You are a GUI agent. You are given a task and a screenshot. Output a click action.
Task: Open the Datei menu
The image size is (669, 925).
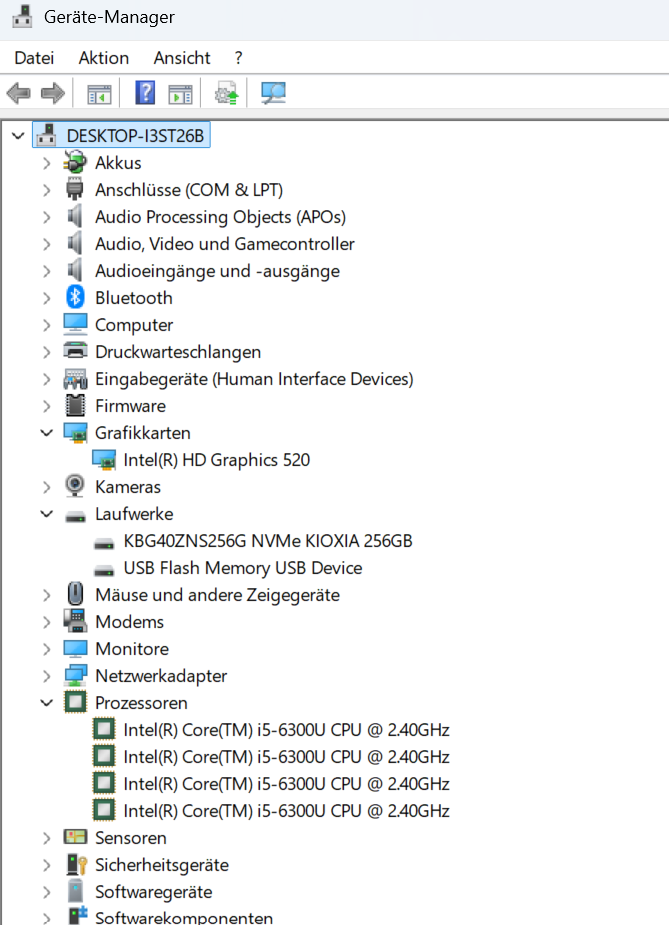coord(34,58)
